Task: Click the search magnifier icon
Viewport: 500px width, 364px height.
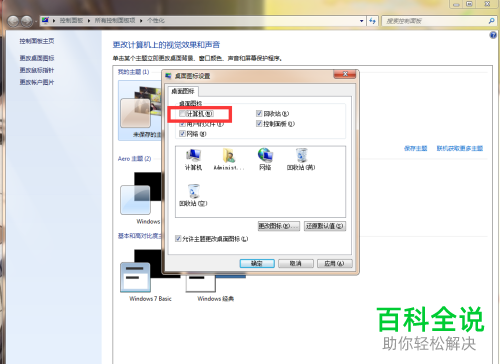Action: [491, 21]
